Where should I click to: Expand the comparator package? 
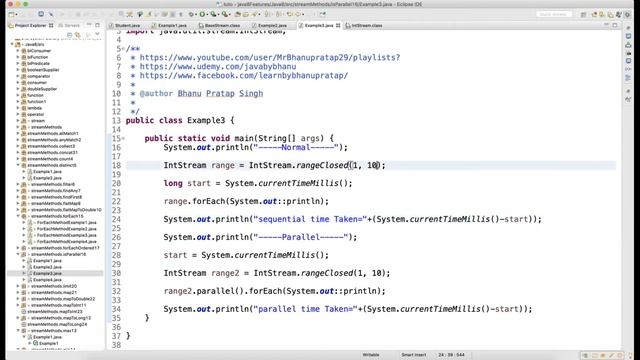[18, 76]
